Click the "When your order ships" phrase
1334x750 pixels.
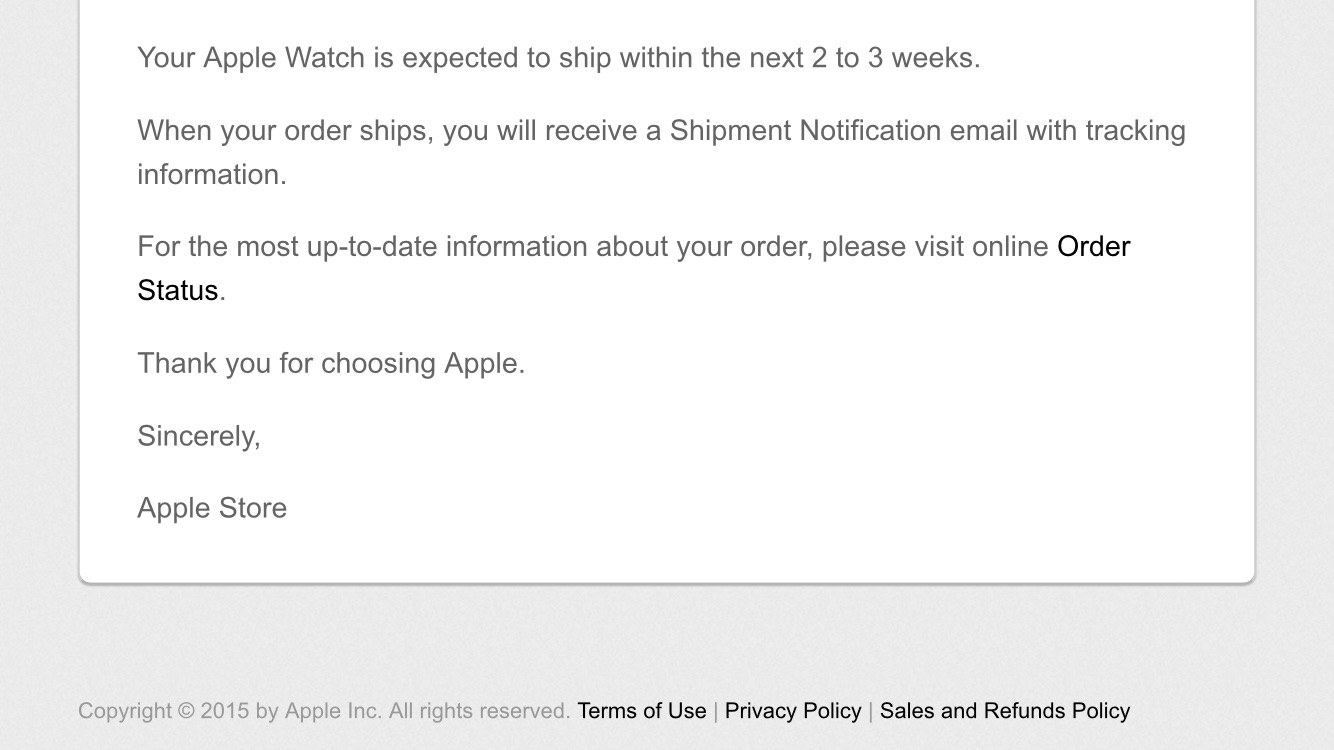281,131
